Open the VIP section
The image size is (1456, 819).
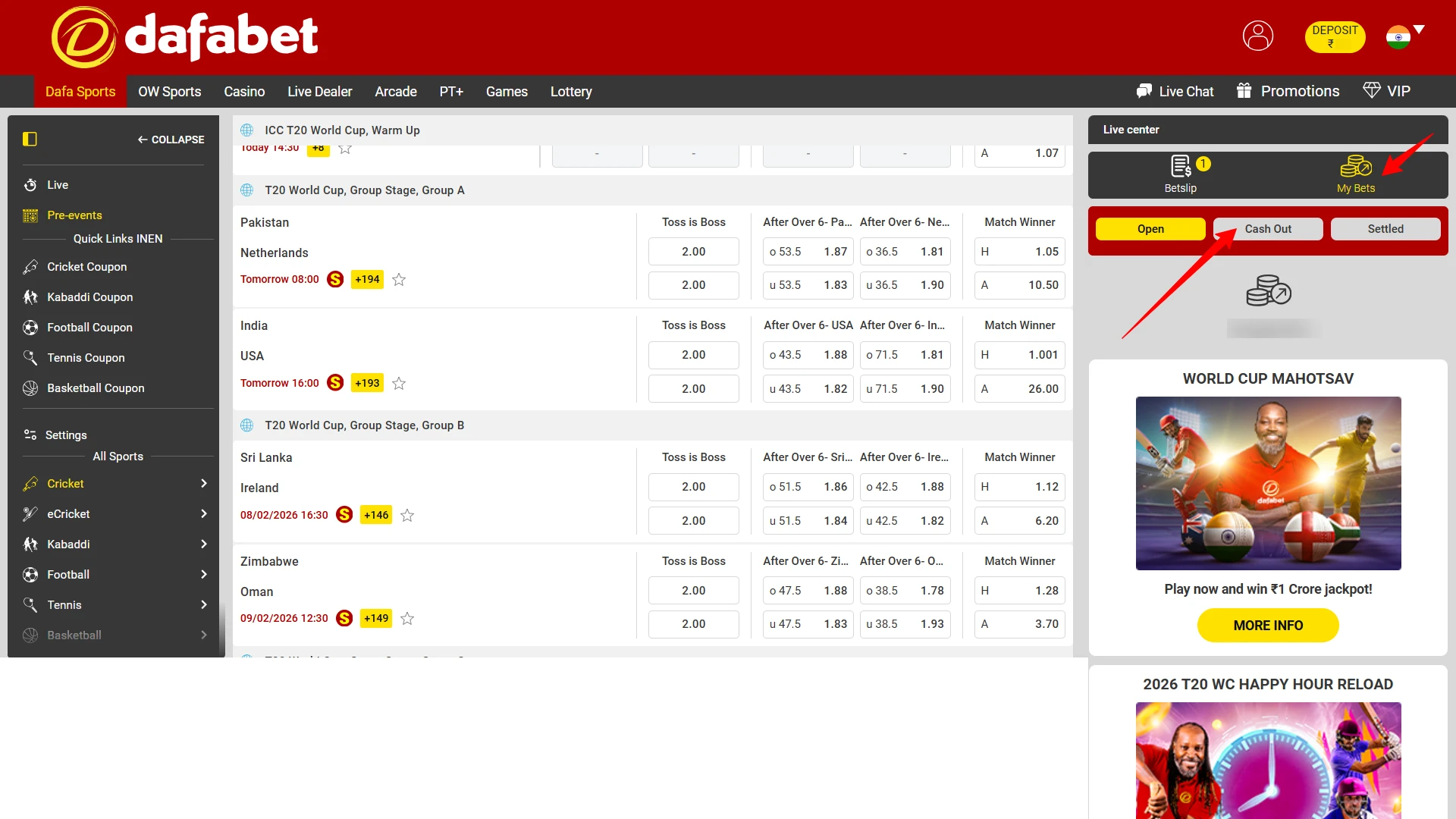[x=1388, y=91]
